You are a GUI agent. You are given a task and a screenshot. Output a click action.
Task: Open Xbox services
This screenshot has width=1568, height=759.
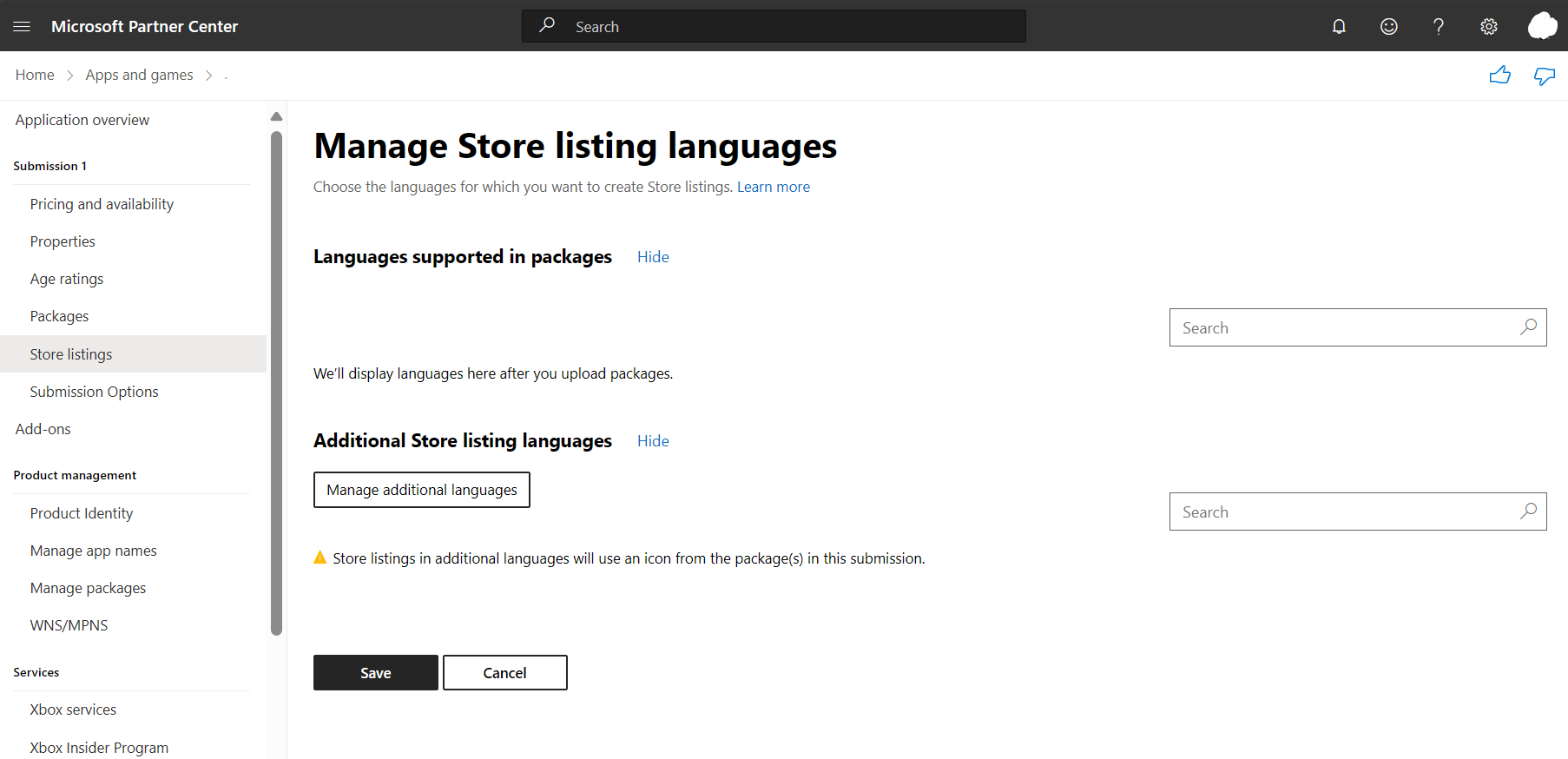pyautogui.click(x=73, y=709)
